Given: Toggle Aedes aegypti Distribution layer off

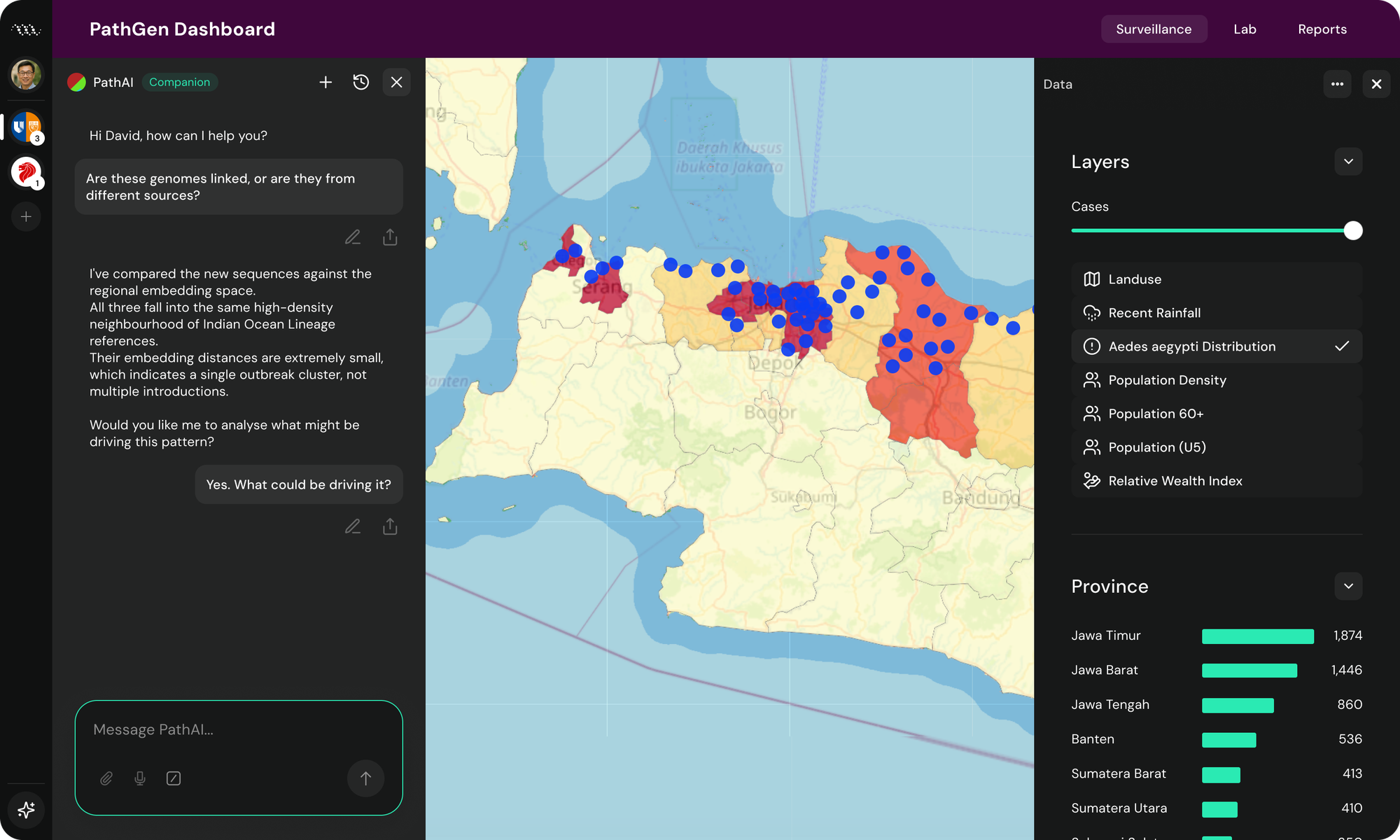Looking at the screenshot, I should point(1217,346).
